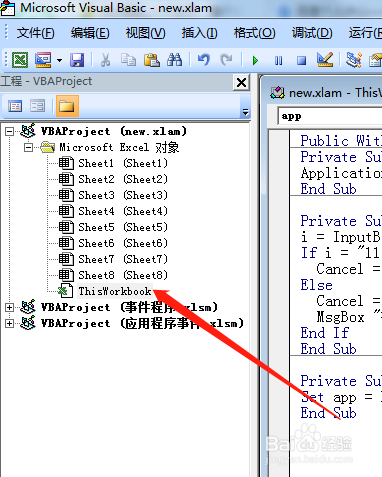Toggle Design Mode icon
This screenshot has height=477, width=382.
[325, 60]
